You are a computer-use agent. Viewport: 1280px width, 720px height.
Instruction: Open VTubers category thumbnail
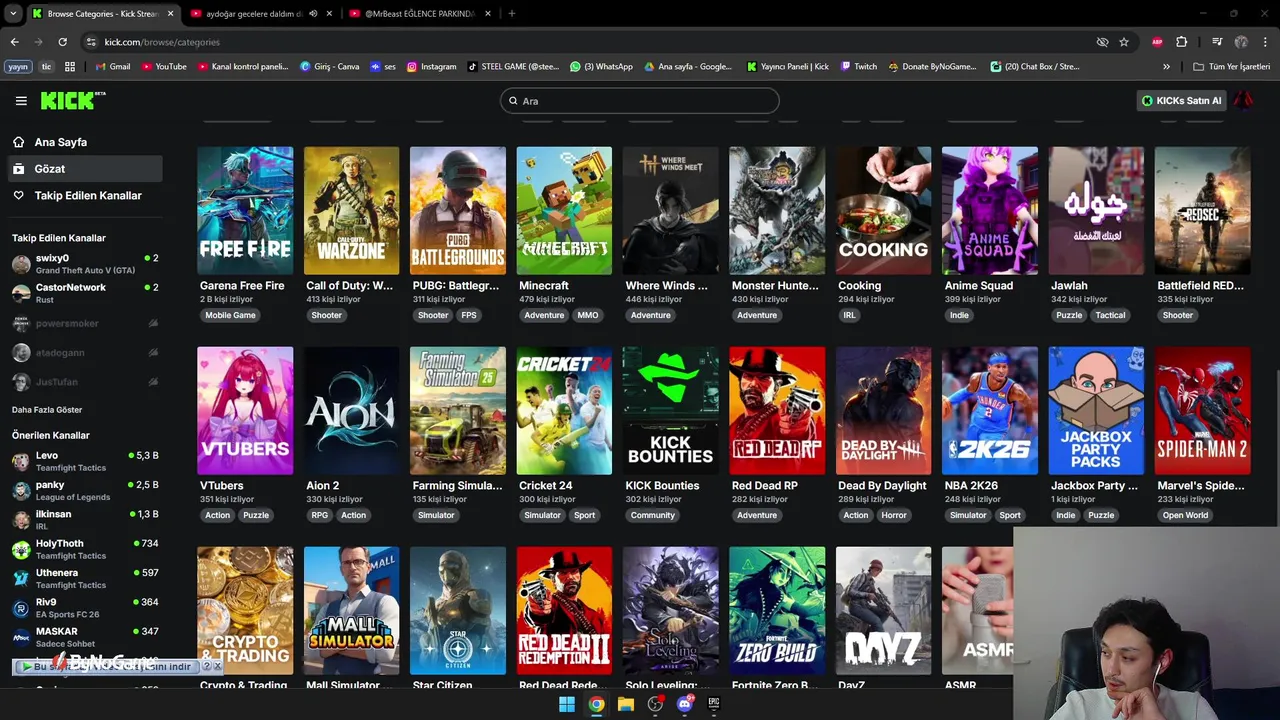tap(245, 411)
